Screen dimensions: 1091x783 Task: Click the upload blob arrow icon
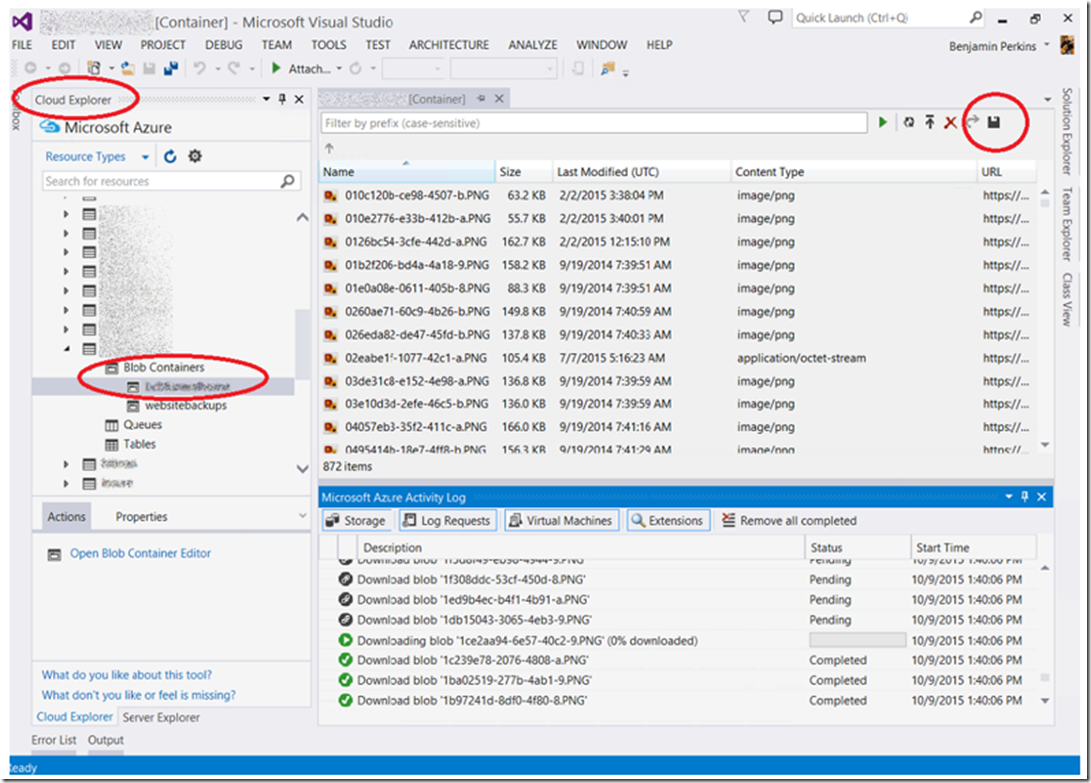(929, 122)
